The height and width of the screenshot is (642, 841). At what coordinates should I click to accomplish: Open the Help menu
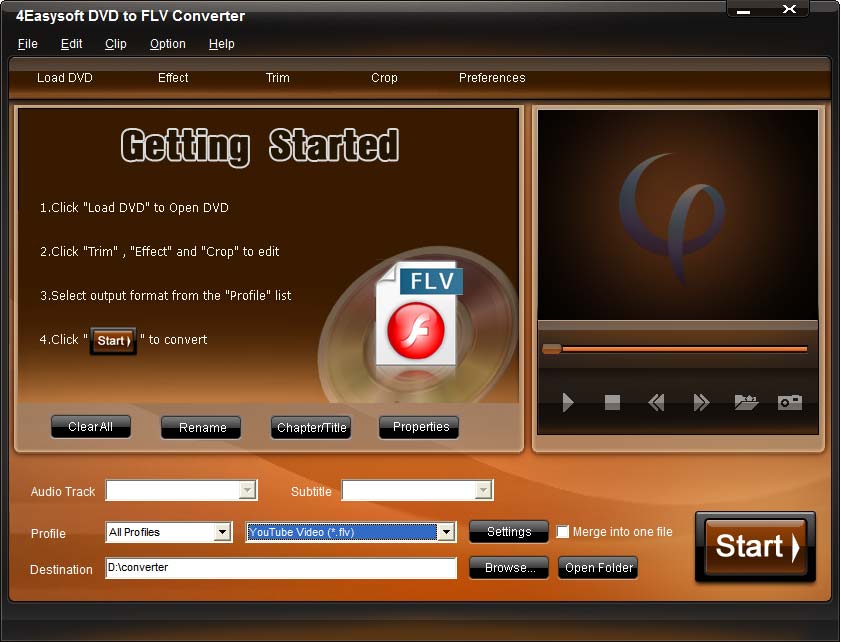point(221,44)
